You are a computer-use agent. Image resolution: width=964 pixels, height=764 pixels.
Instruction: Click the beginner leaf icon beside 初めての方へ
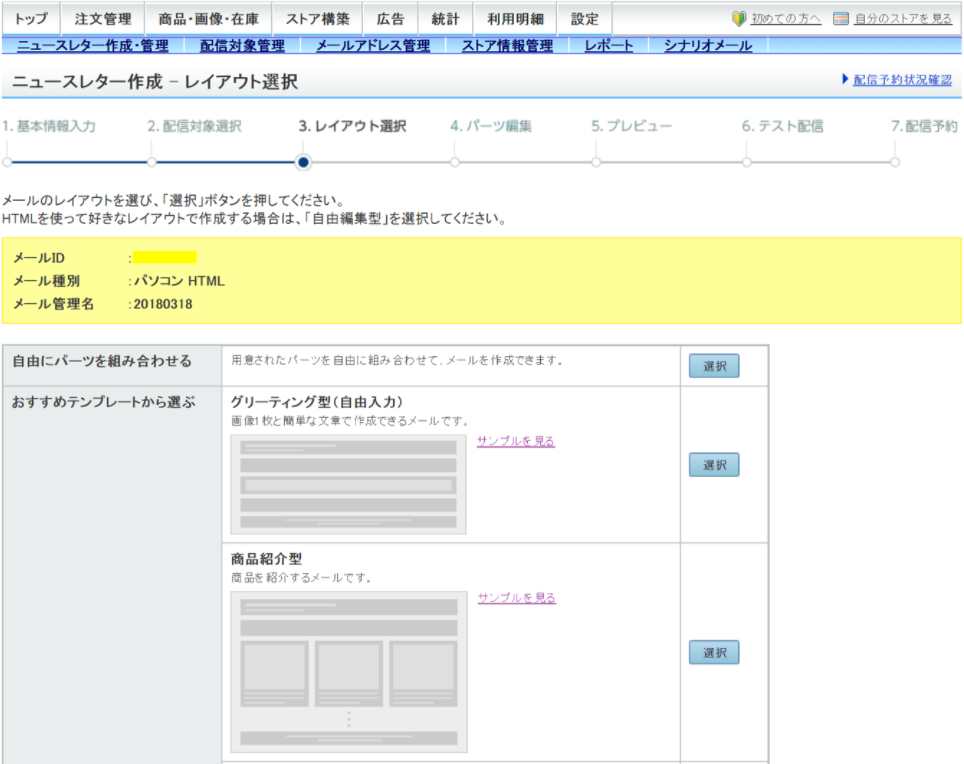[x=739, y=19]
